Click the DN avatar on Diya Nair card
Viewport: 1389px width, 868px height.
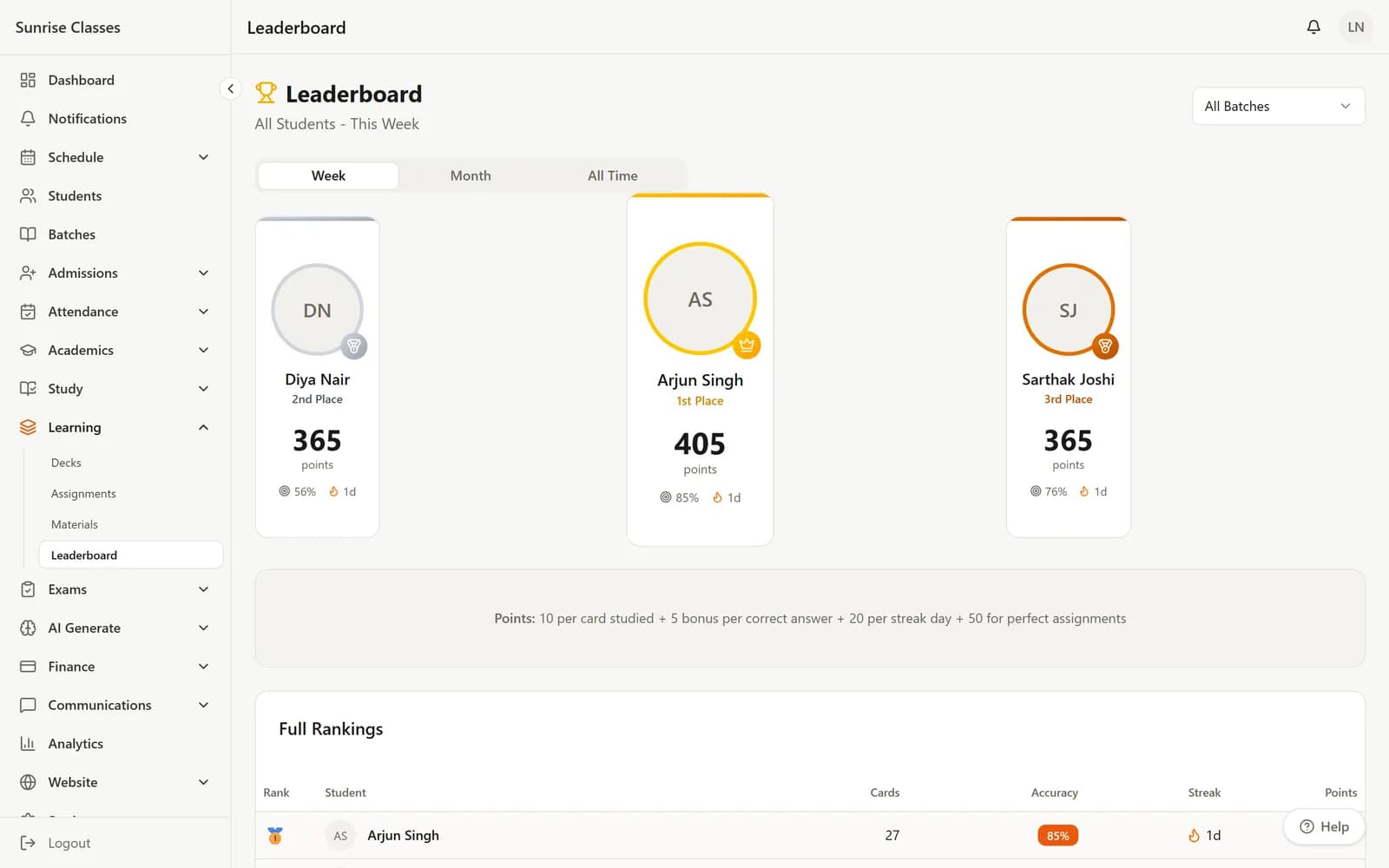tap(317, 310)
